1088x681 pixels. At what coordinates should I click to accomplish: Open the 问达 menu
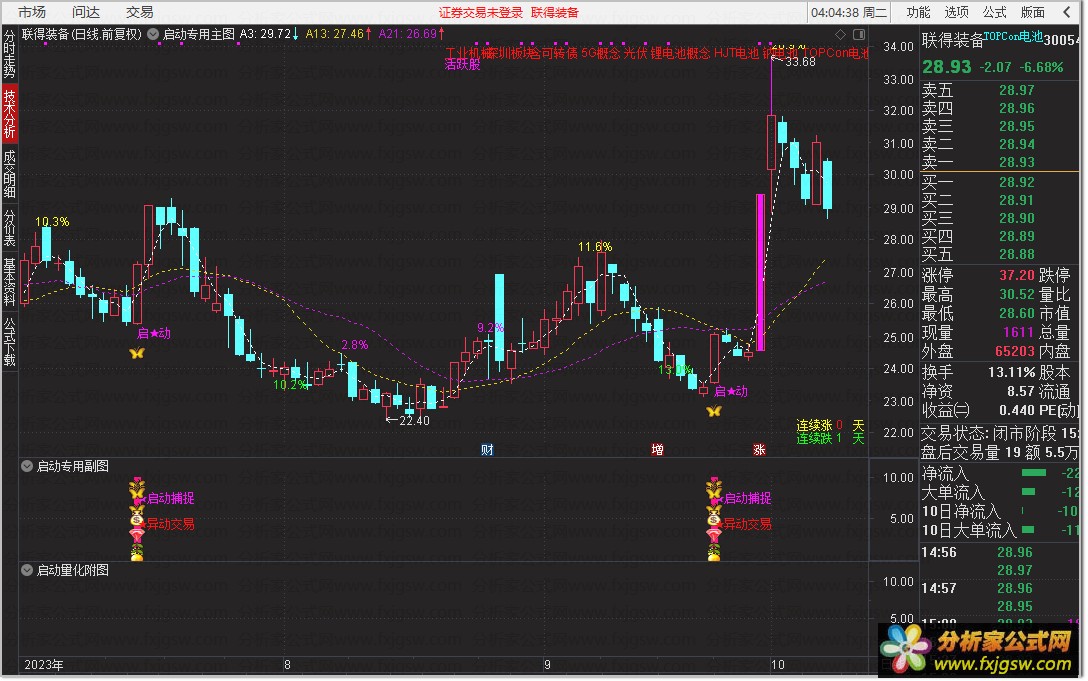[85, 12]
